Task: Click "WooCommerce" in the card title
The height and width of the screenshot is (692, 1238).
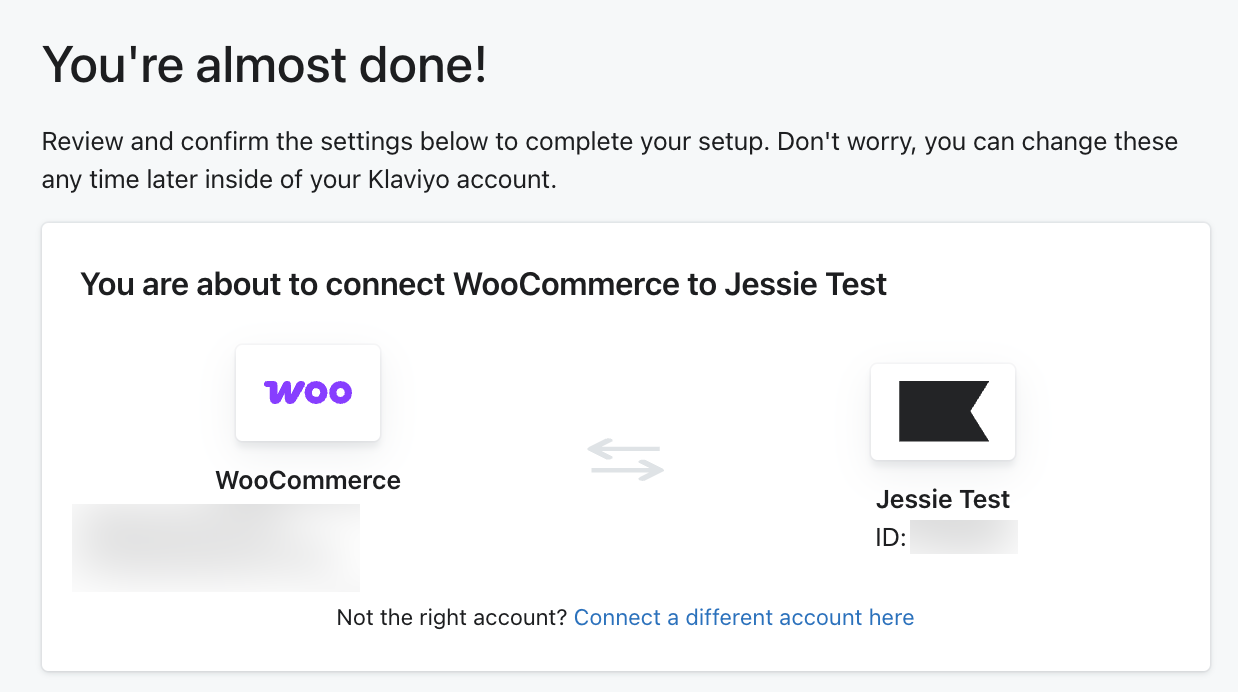Action: (x=566, y=284)
